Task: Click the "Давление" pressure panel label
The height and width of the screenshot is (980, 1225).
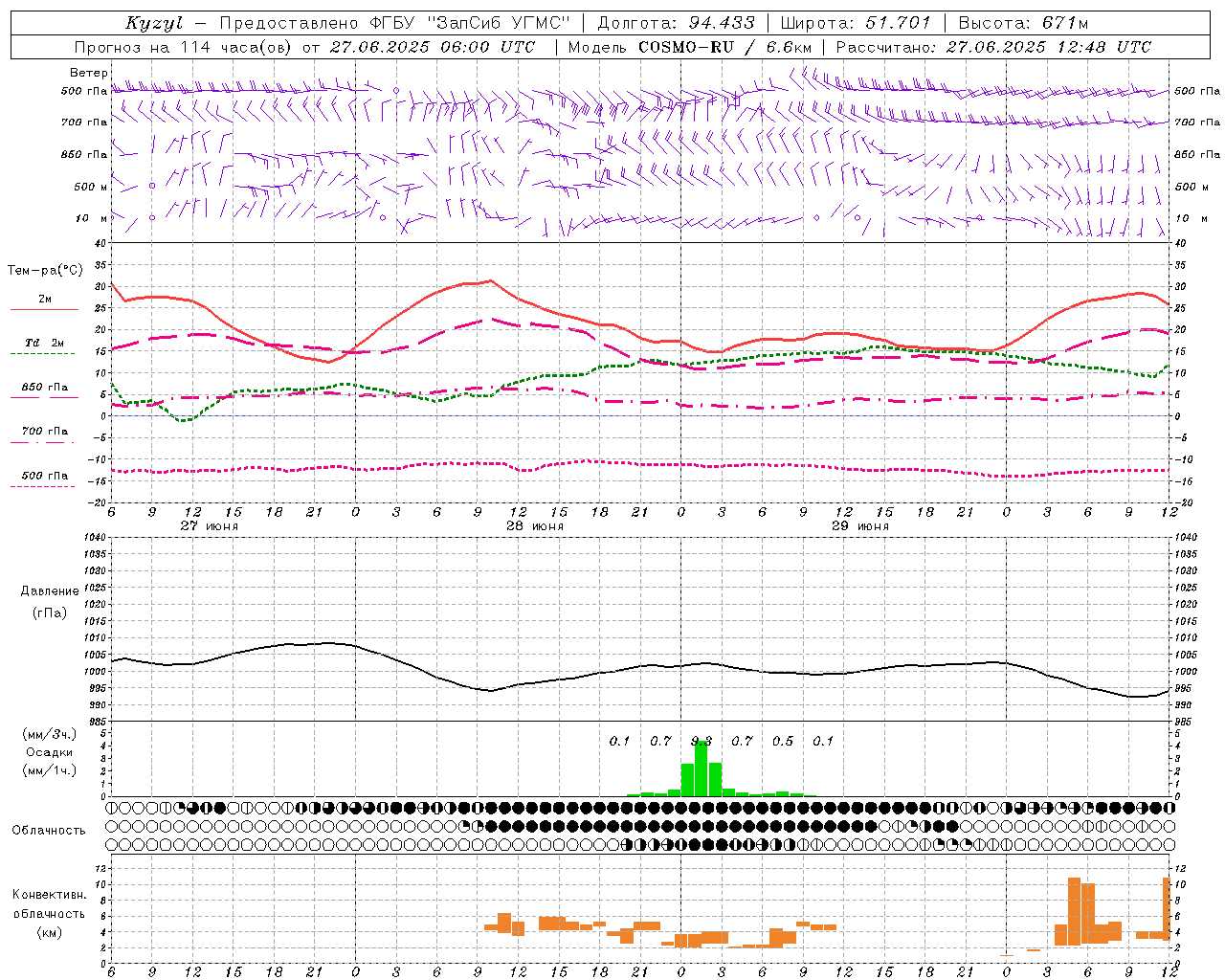Action: (x=49, y=591)
